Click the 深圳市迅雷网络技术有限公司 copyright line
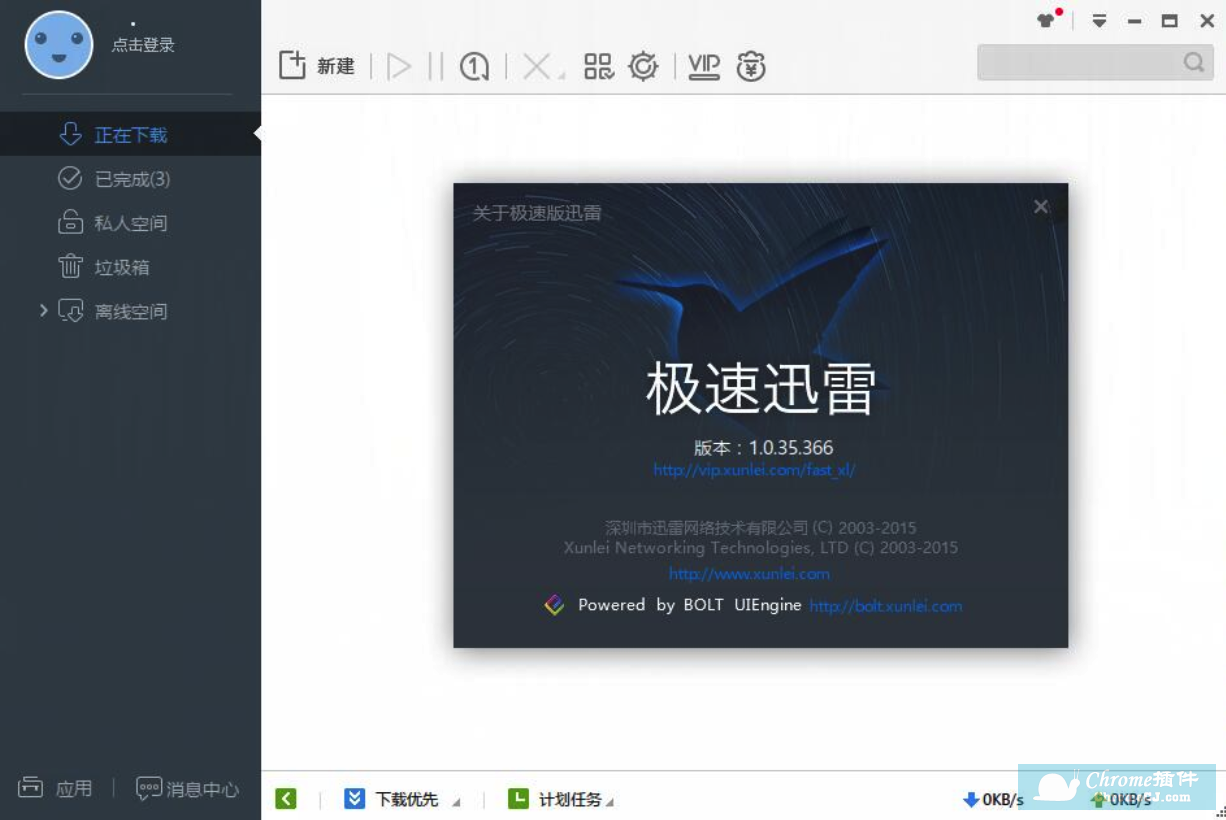 [x=760, y=527]
